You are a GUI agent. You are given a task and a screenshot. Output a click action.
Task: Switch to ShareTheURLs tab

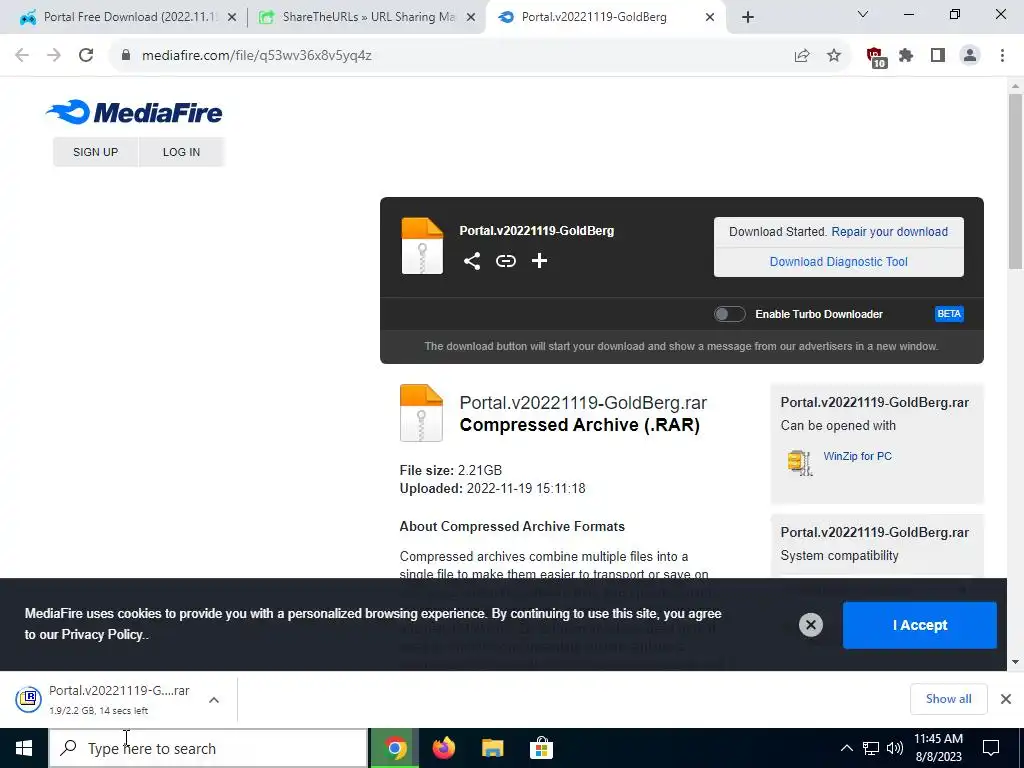point(368,17)
